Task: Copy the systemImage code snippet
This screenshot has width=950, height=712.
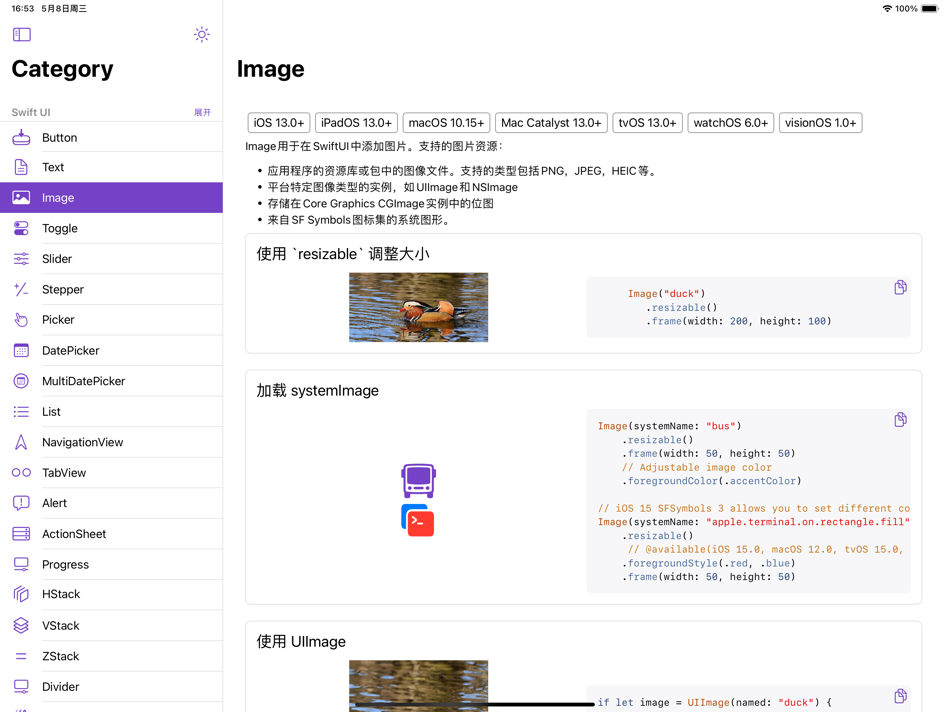Action: pos(900,419)
